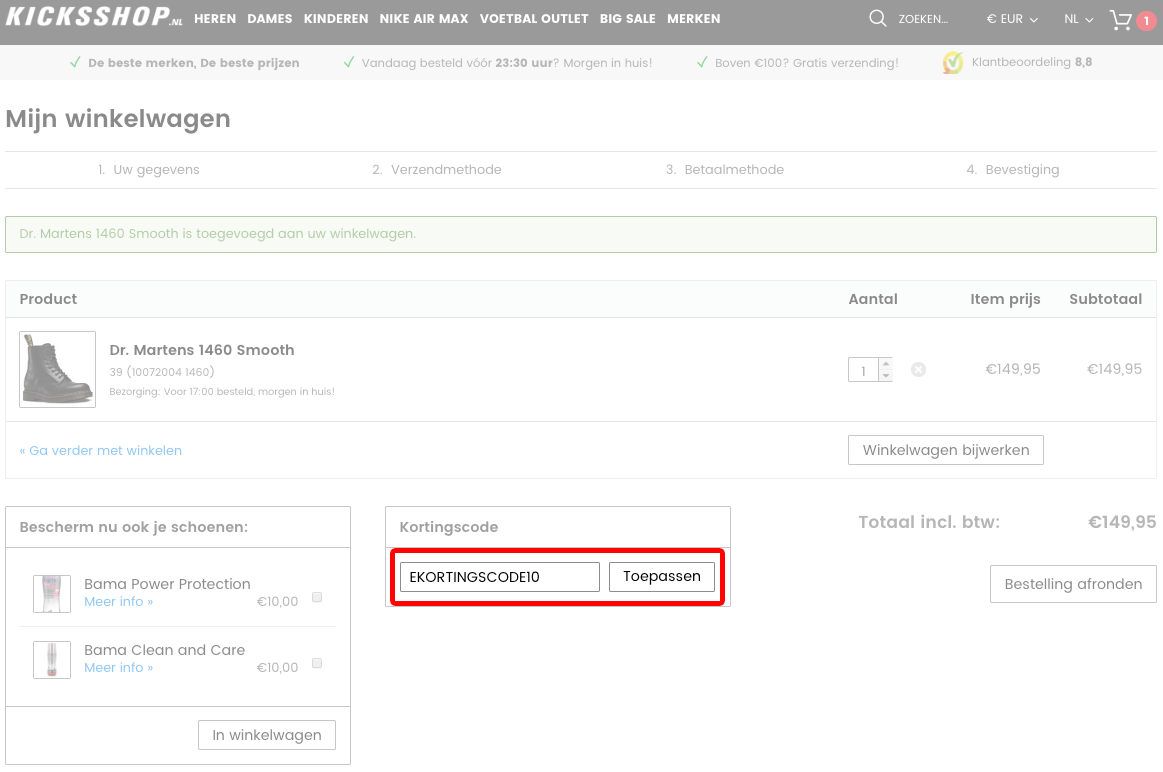Click the Dr. Martens 1460 Smooth product name
1163x772 pixels.
point(202,350)
